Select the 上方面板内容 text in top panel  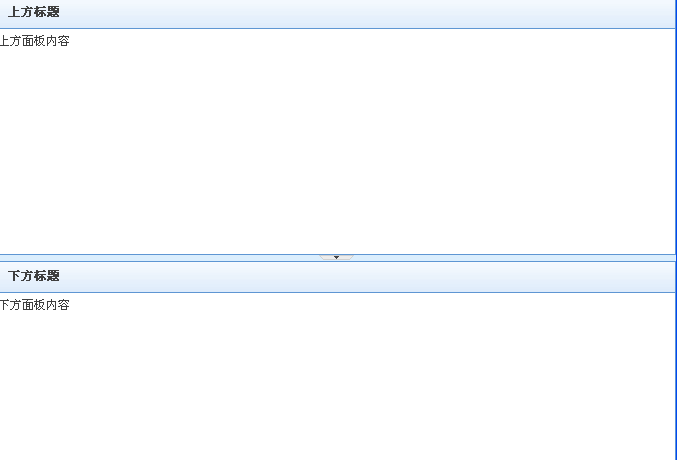[x=35, y=41]
